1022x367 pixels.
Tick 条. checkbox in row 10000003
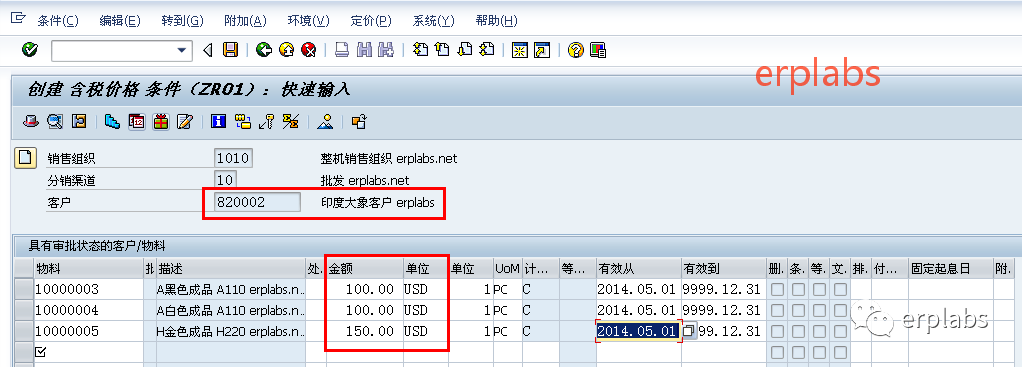coord(798,289)
